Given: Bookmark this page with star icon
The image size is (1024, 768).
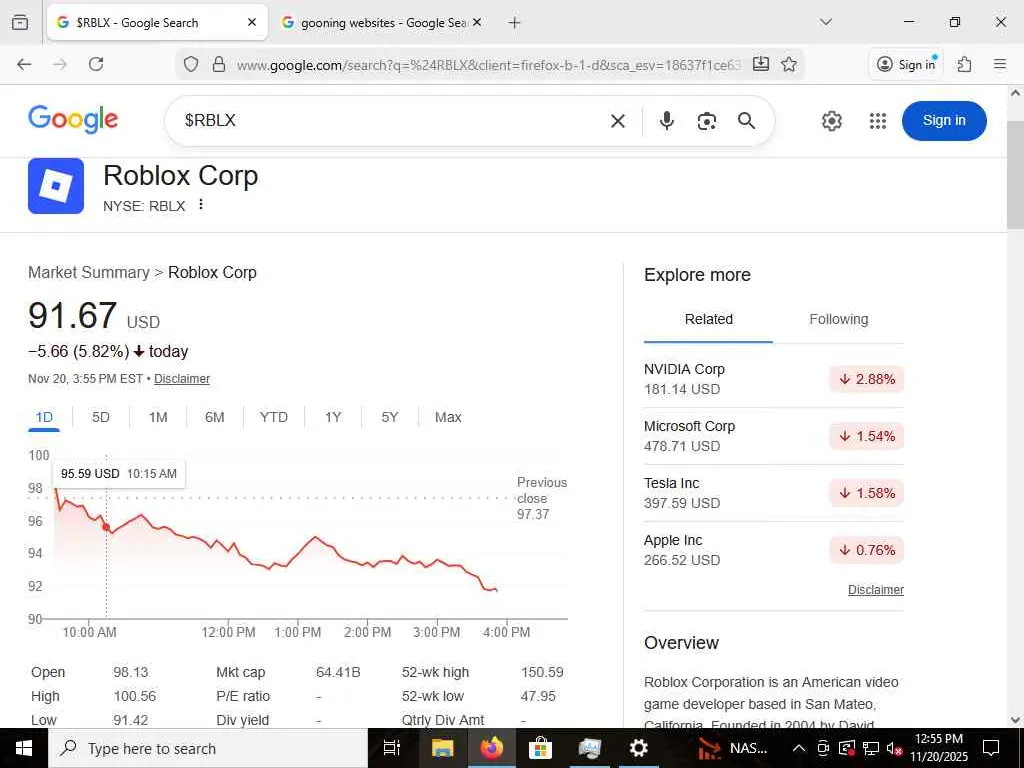Looking at the screenshot, I should (789, 64).
